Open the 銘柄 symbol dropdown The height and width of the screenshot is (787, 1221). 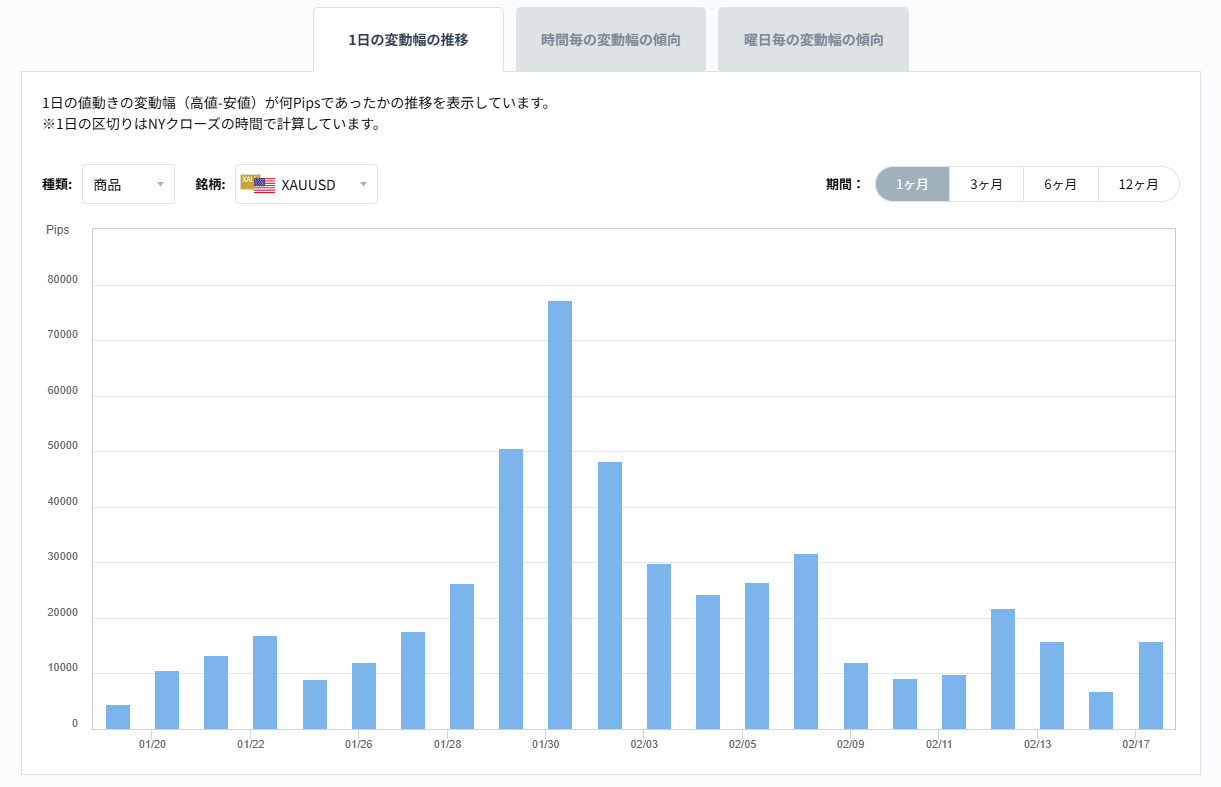coord(305,183)
